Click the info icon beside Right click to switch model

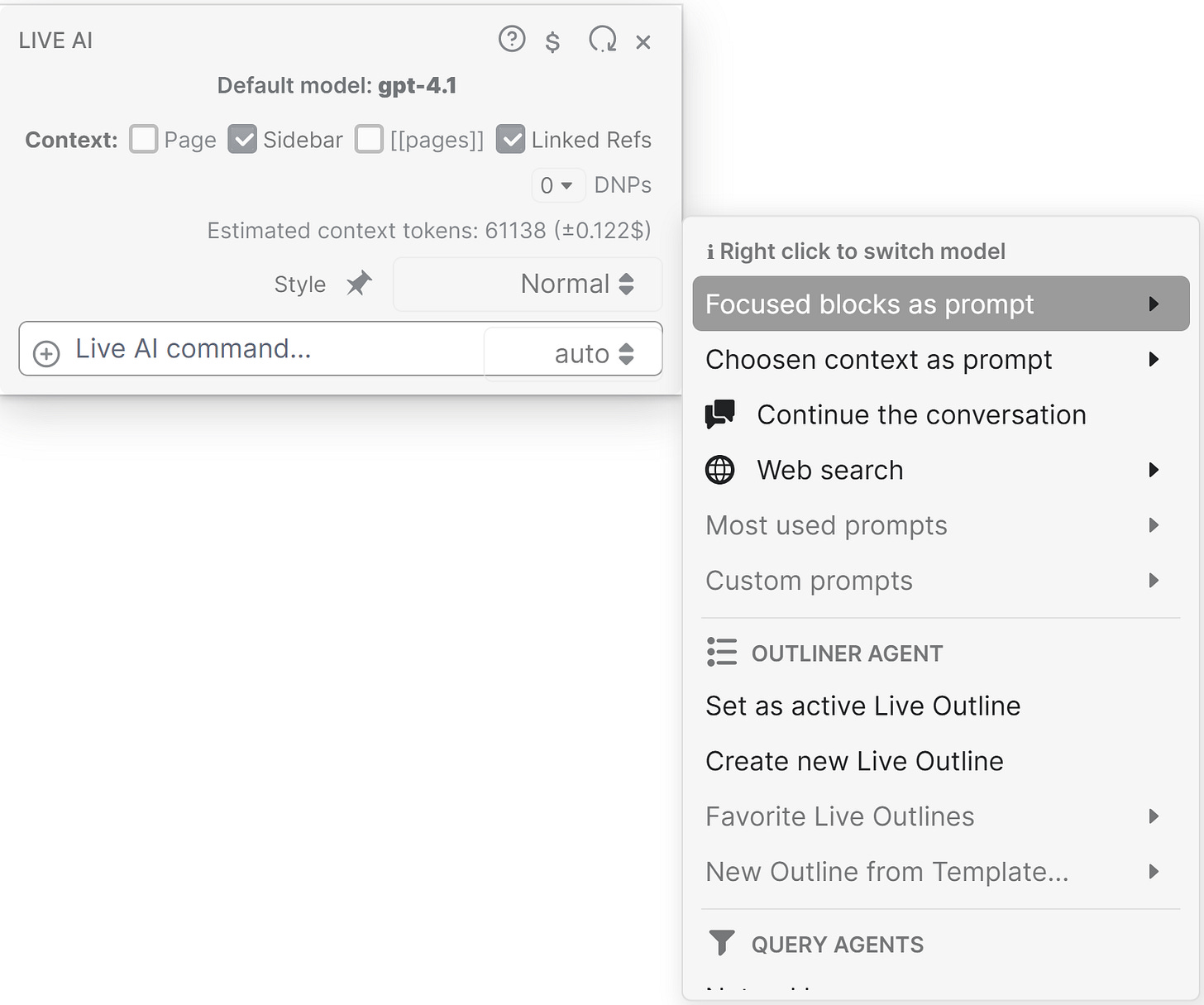coord(710,251)
